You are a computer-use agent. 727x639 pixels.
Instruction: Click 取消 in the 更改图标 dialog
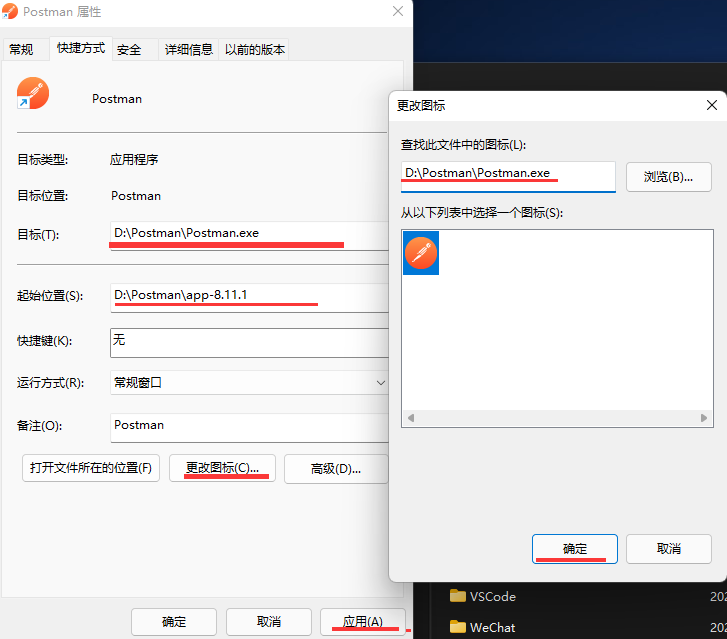(x=669, y=549)
